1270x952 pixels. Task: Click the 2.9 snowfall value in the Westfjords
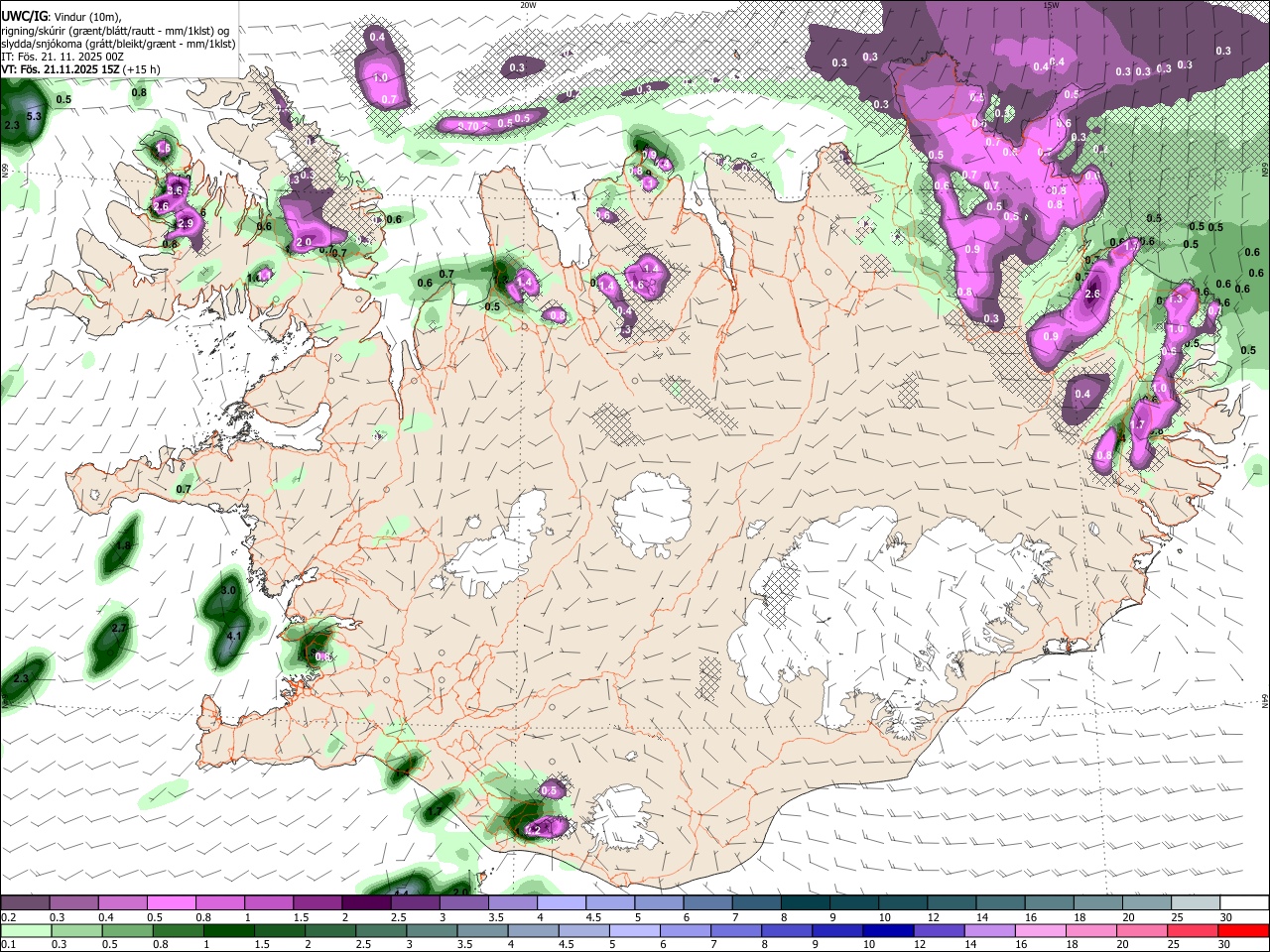[x=185, y=224]
